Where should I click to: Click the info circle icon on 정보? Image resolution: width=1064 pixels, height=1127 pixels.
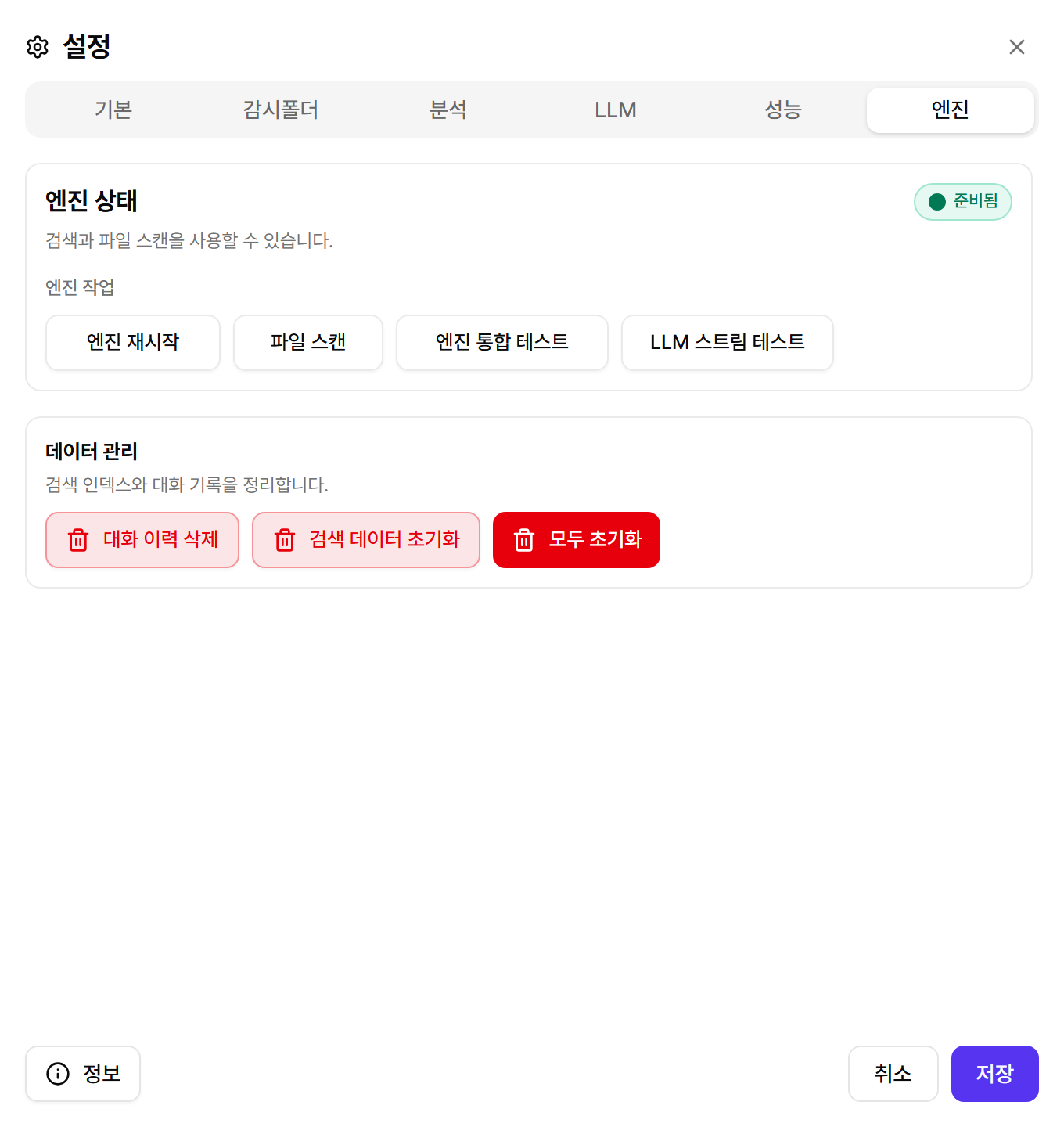point(58,1074)
